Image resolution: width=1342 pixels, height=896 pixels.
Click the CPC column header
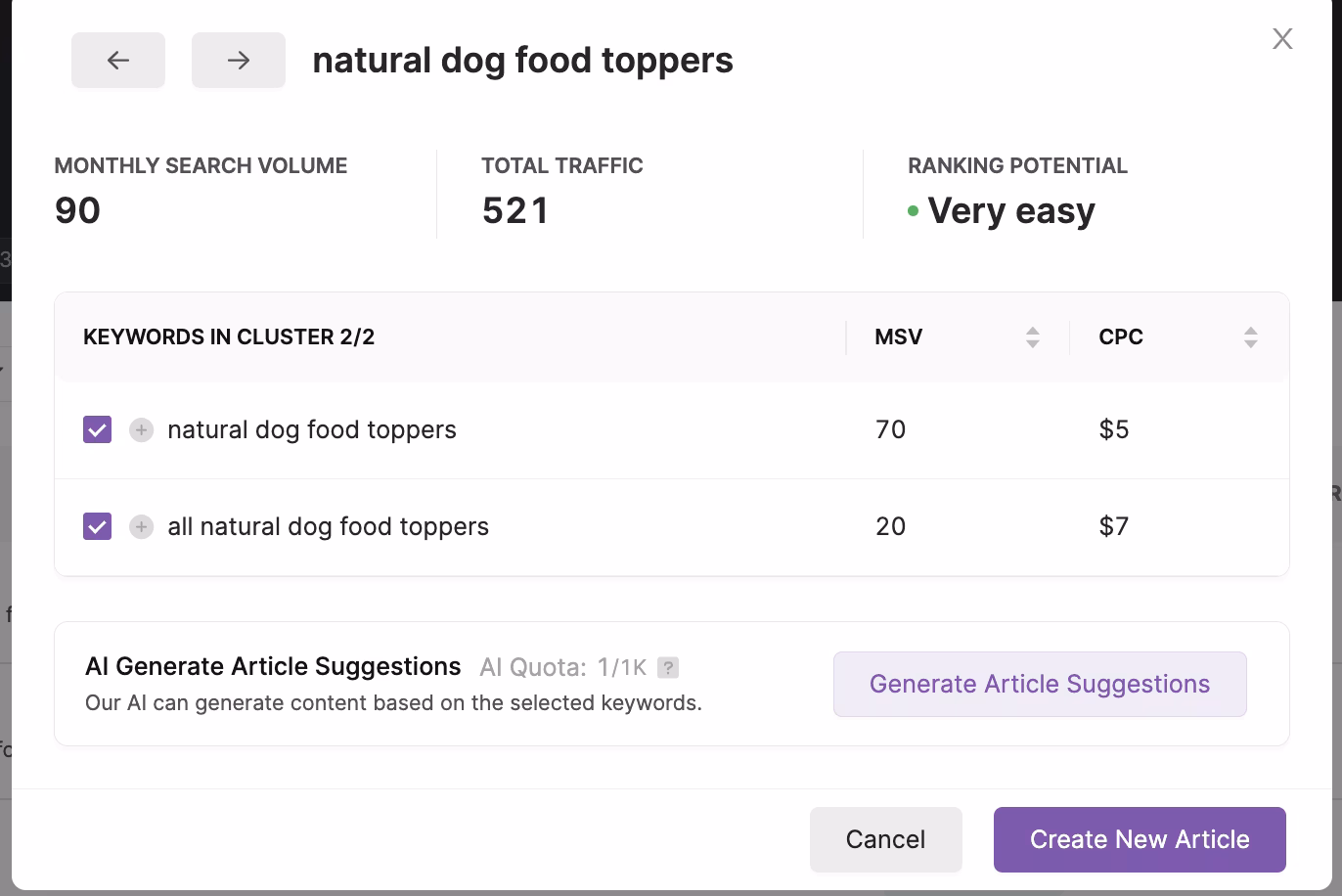pyautogui.click(x=1121, y=337)
